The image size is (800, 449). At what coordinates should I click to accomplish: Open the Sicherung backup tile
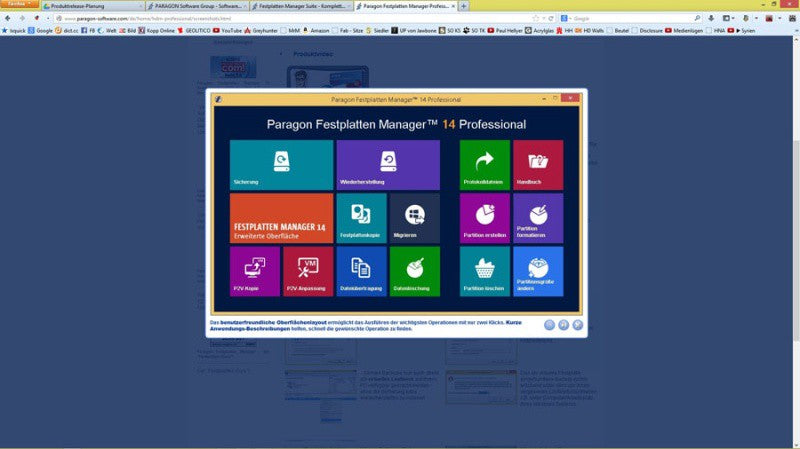coord(281,165)
